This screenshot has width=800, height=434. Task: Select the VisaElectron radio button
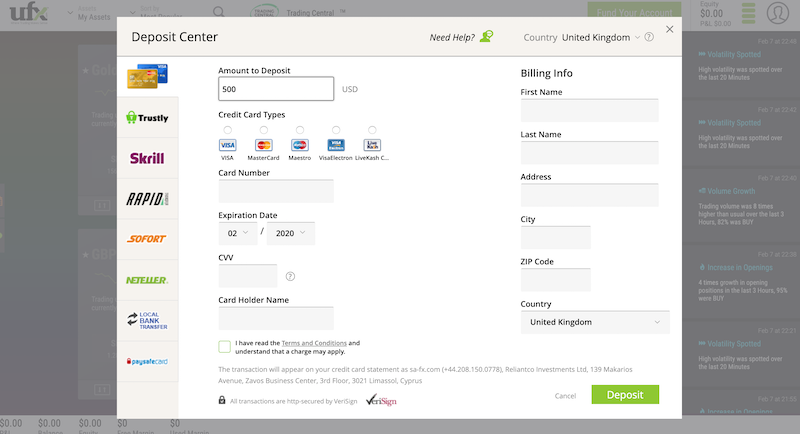point(336,130)
